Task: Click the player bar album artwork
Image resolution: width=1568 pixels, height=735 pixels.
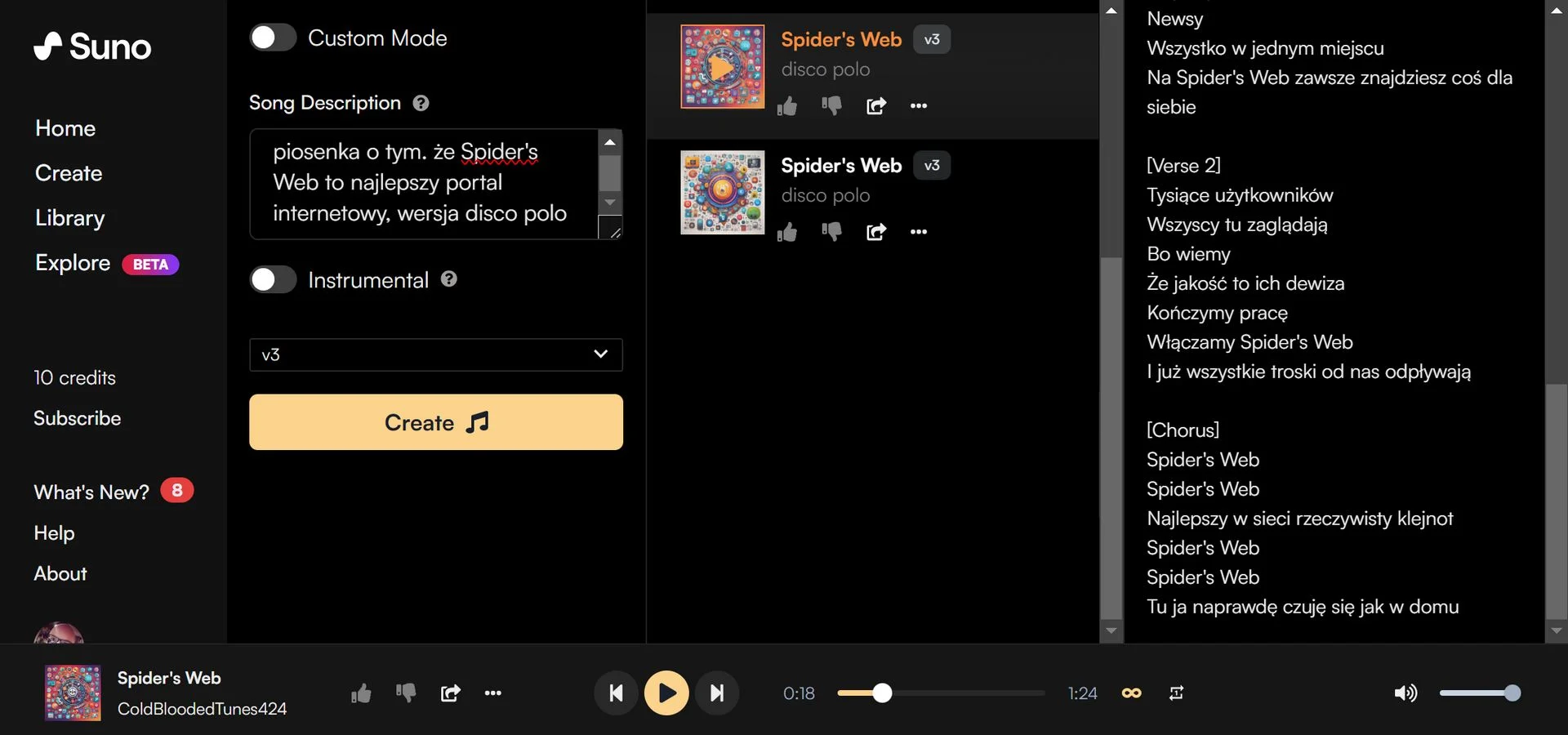Action: 73,693
